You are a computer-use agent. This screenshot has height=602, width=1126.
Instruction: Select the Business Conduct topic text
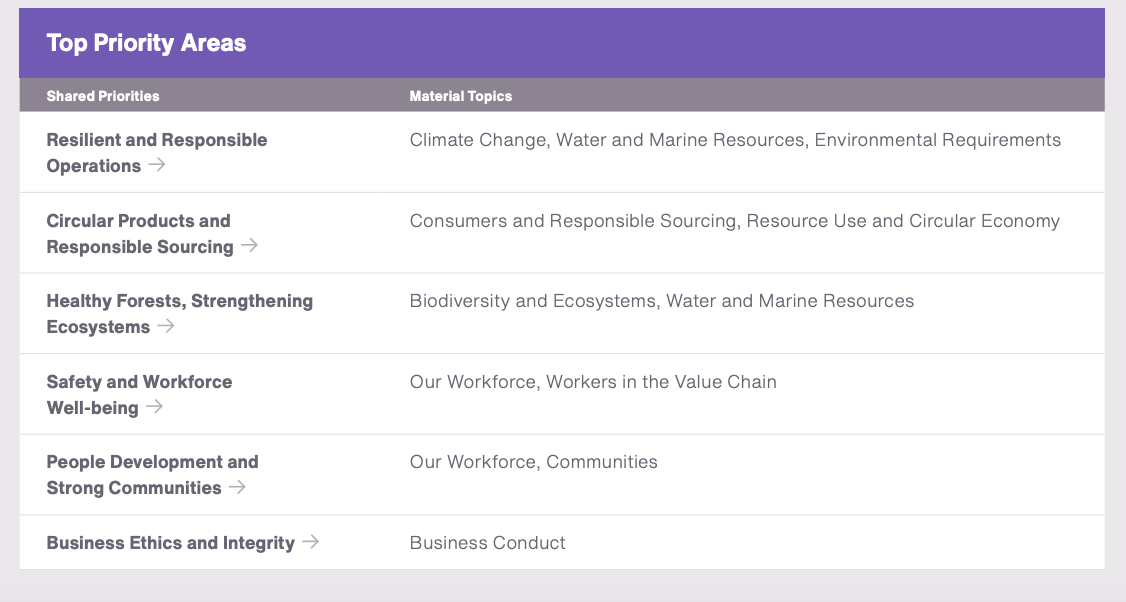(488, 542)
